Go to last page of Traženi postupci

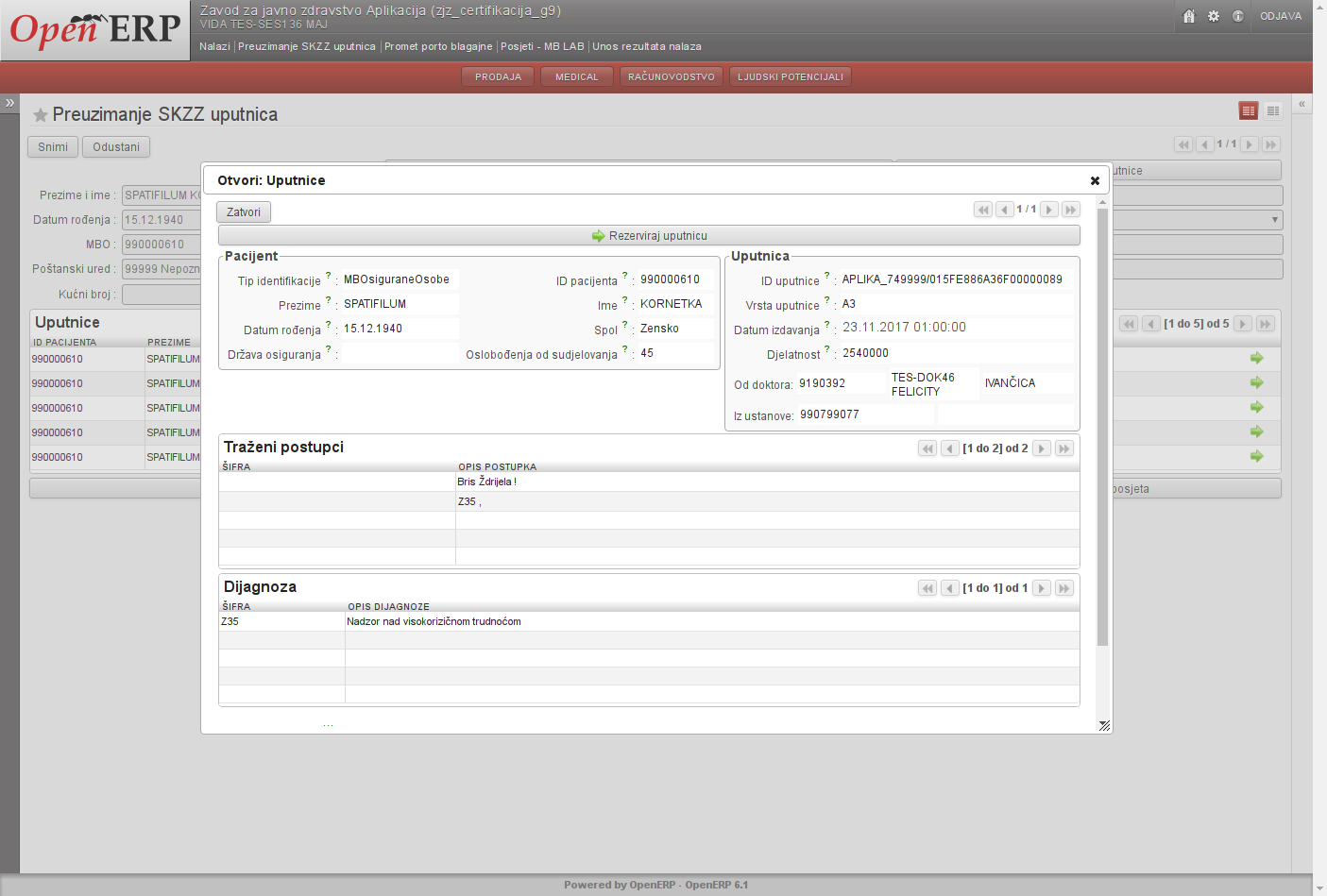pyautogui.click(x=1064, y=448)
